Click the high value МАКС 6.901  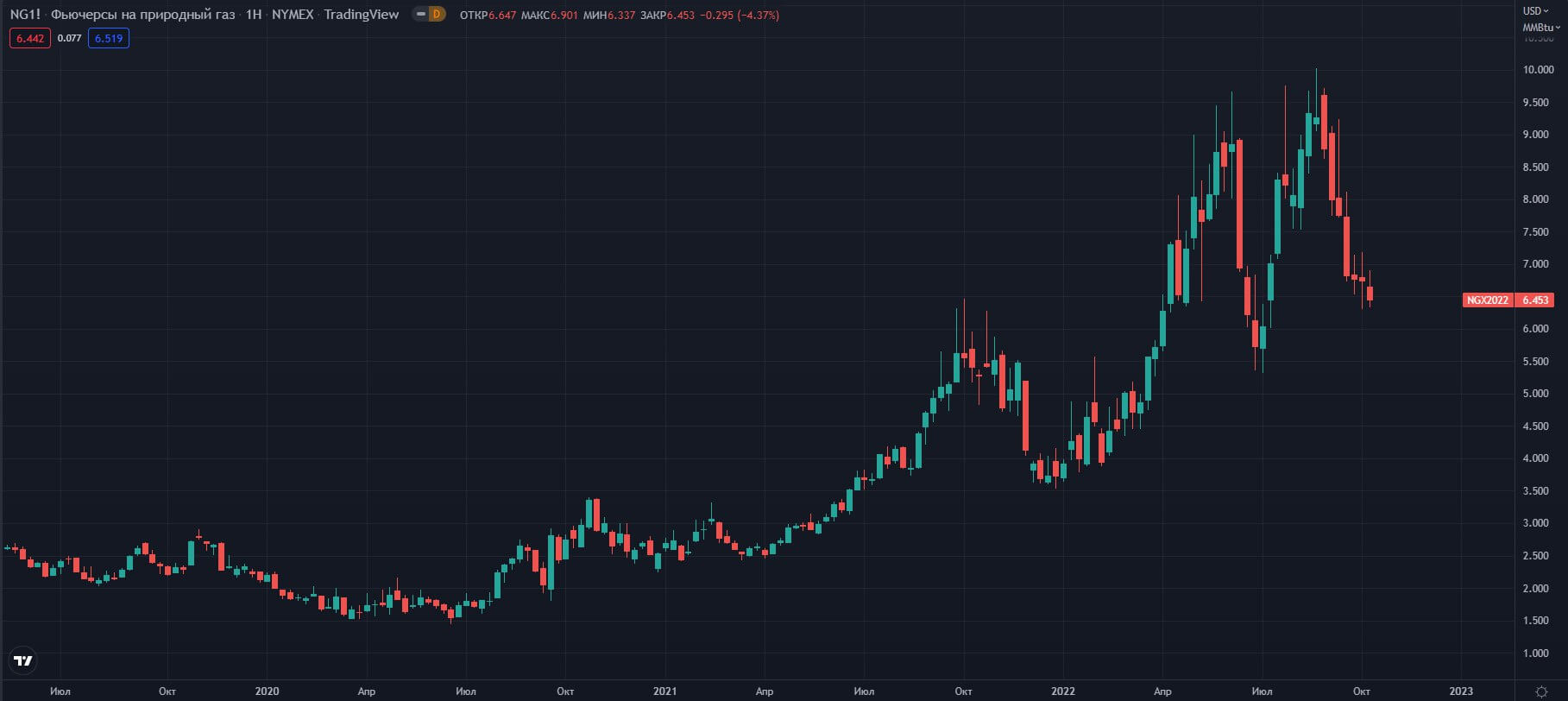tap(550, 15)
